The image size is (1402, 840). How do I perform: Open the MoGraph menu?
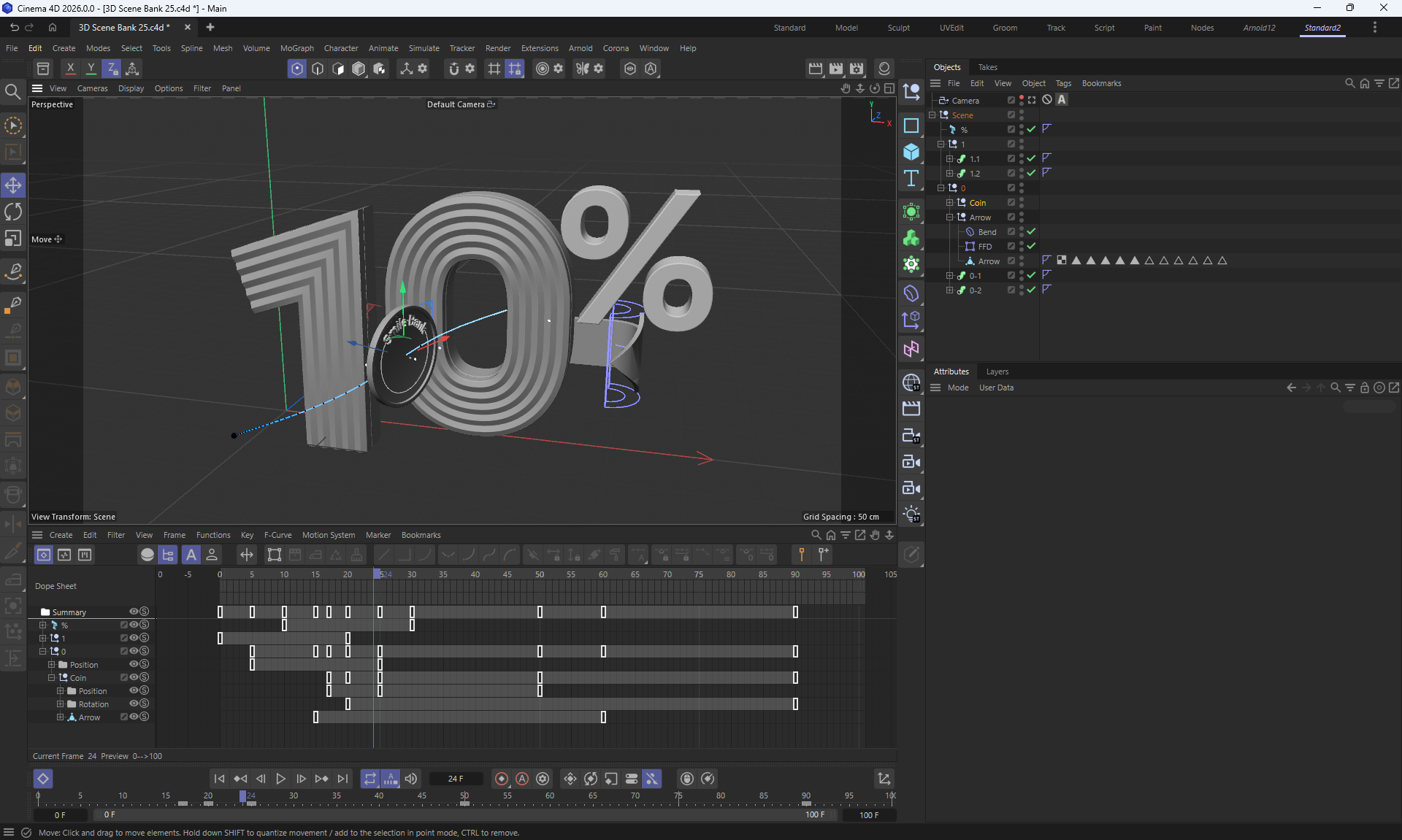296,48
